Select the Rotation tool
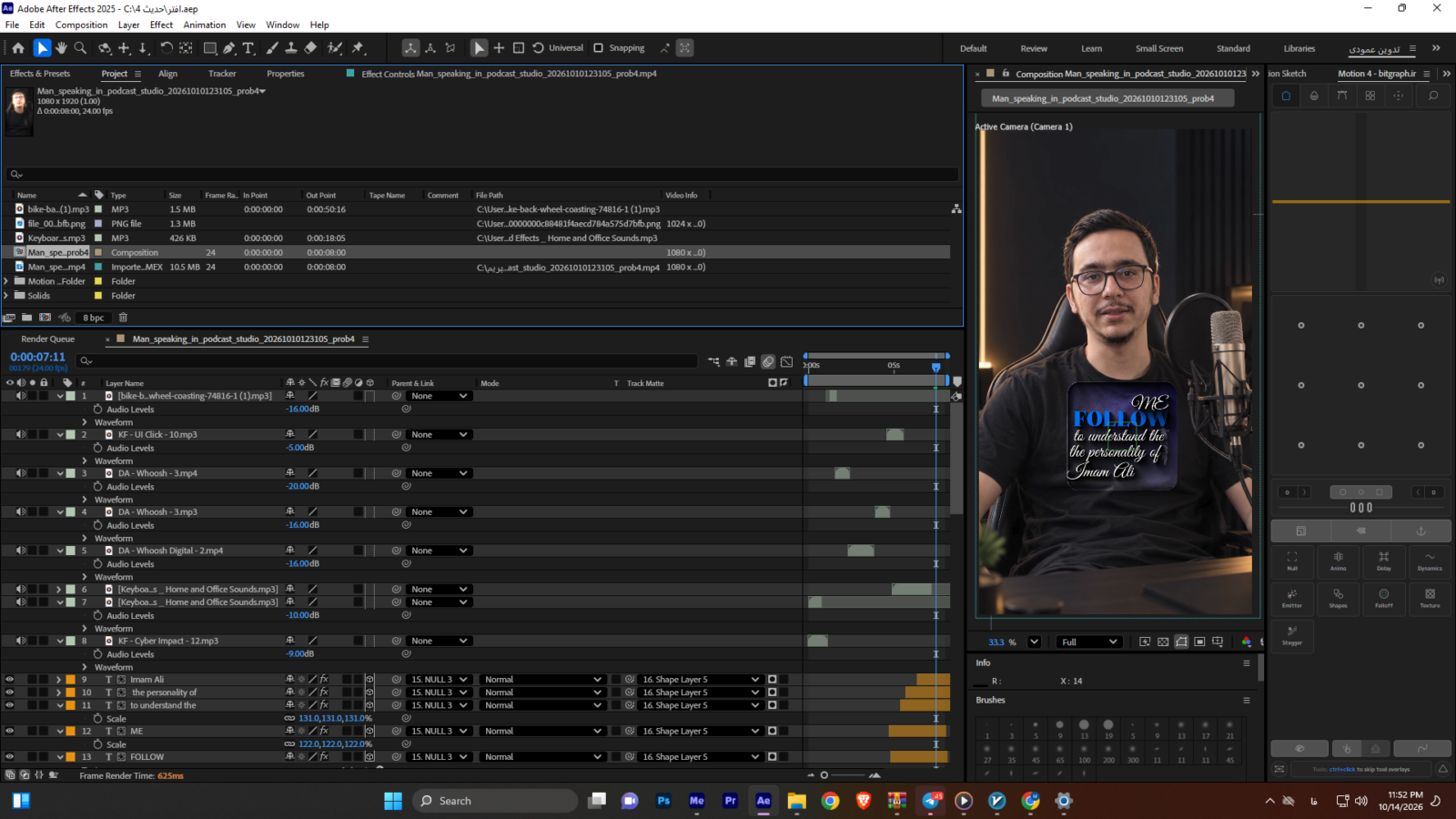 (x=167, y=48)
